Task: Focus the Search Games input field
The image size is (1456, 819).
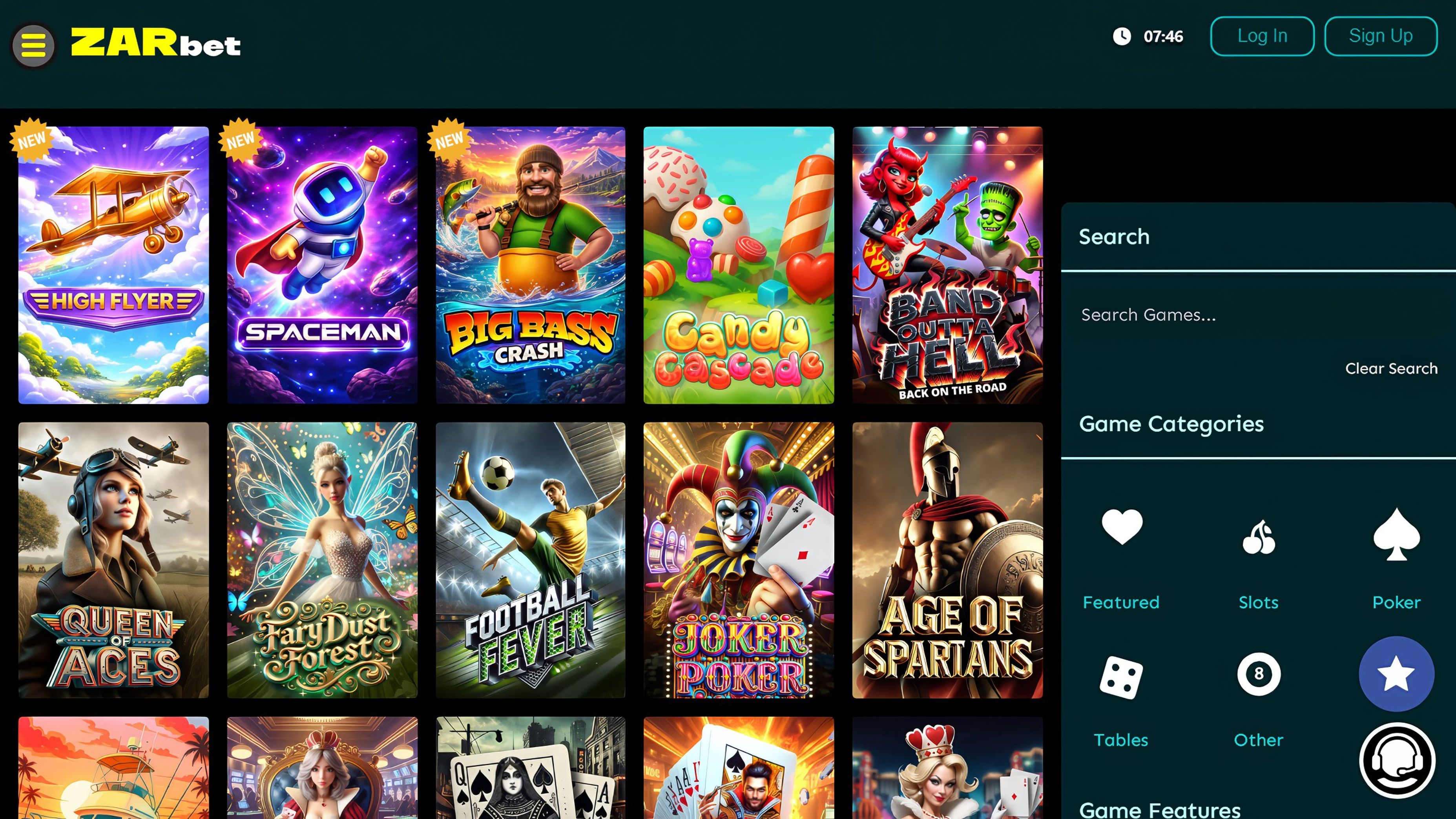Action: (1258, 315)
